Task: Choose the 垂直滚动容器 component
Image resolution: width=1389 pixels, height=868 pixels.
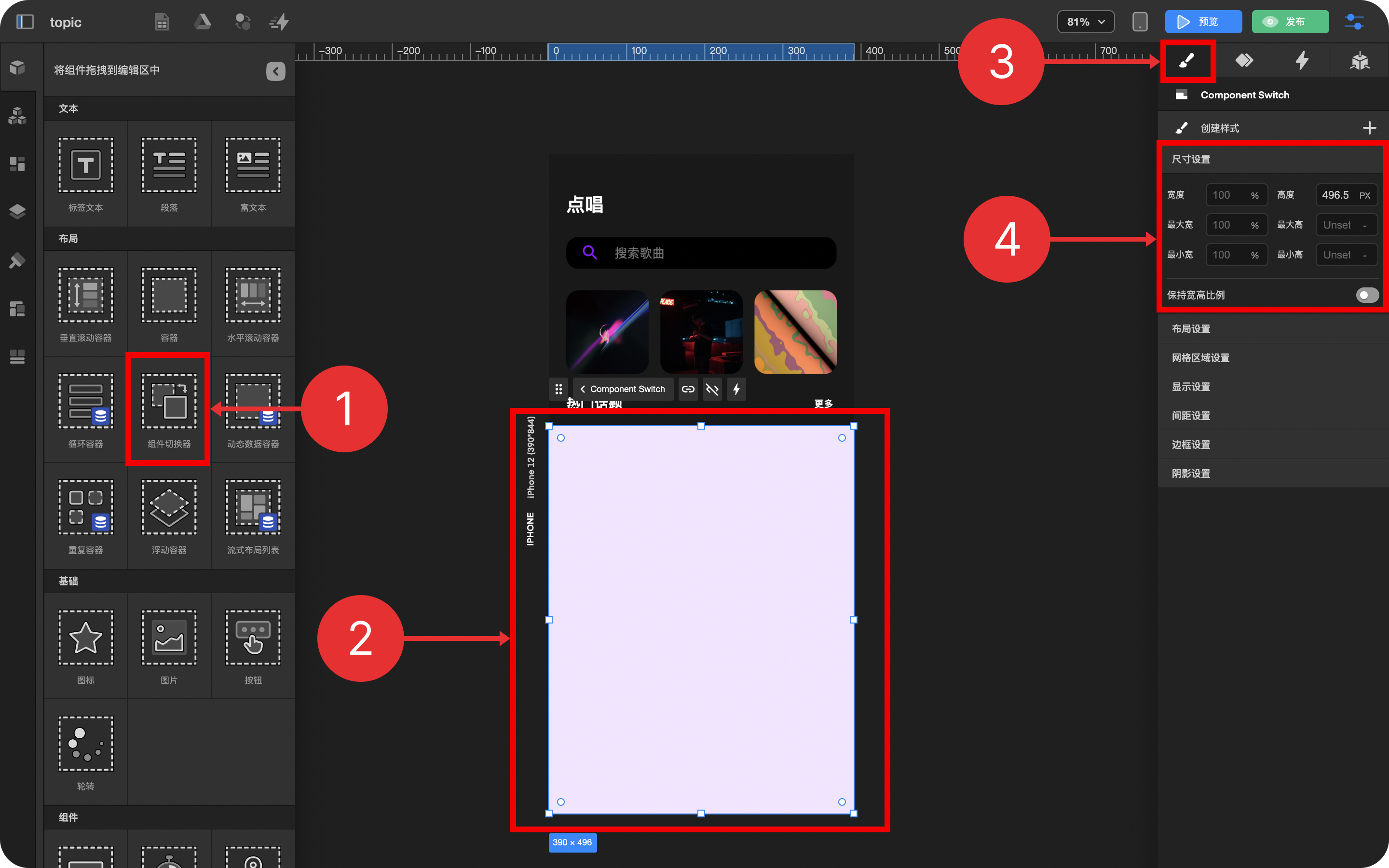Action: (x=85, y=304)
